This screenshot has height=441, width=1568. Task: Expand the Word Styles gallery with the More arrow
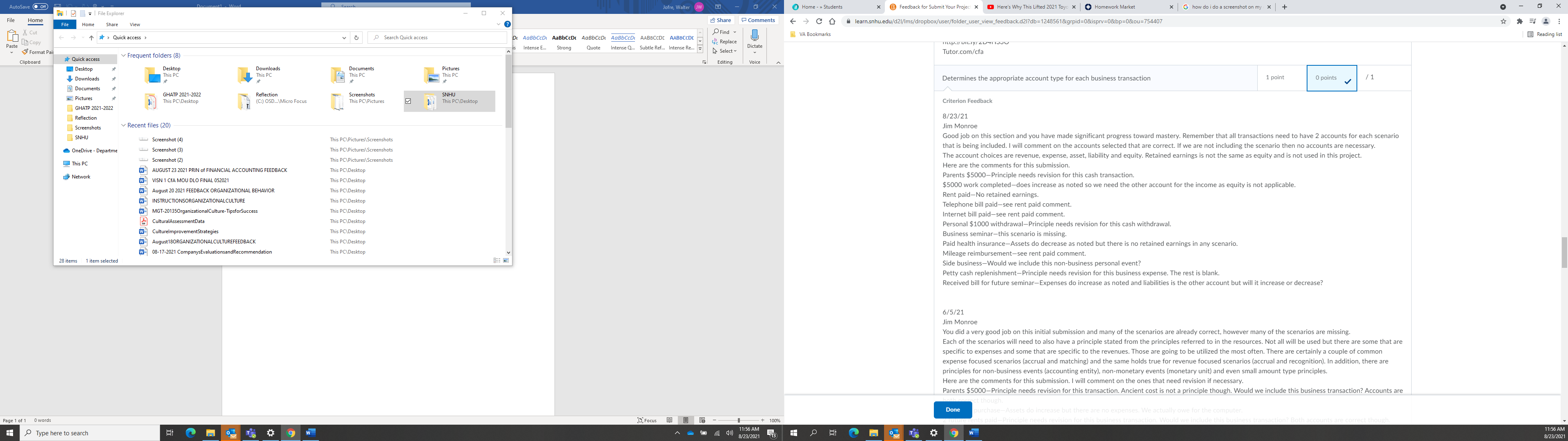coord(700,49)
